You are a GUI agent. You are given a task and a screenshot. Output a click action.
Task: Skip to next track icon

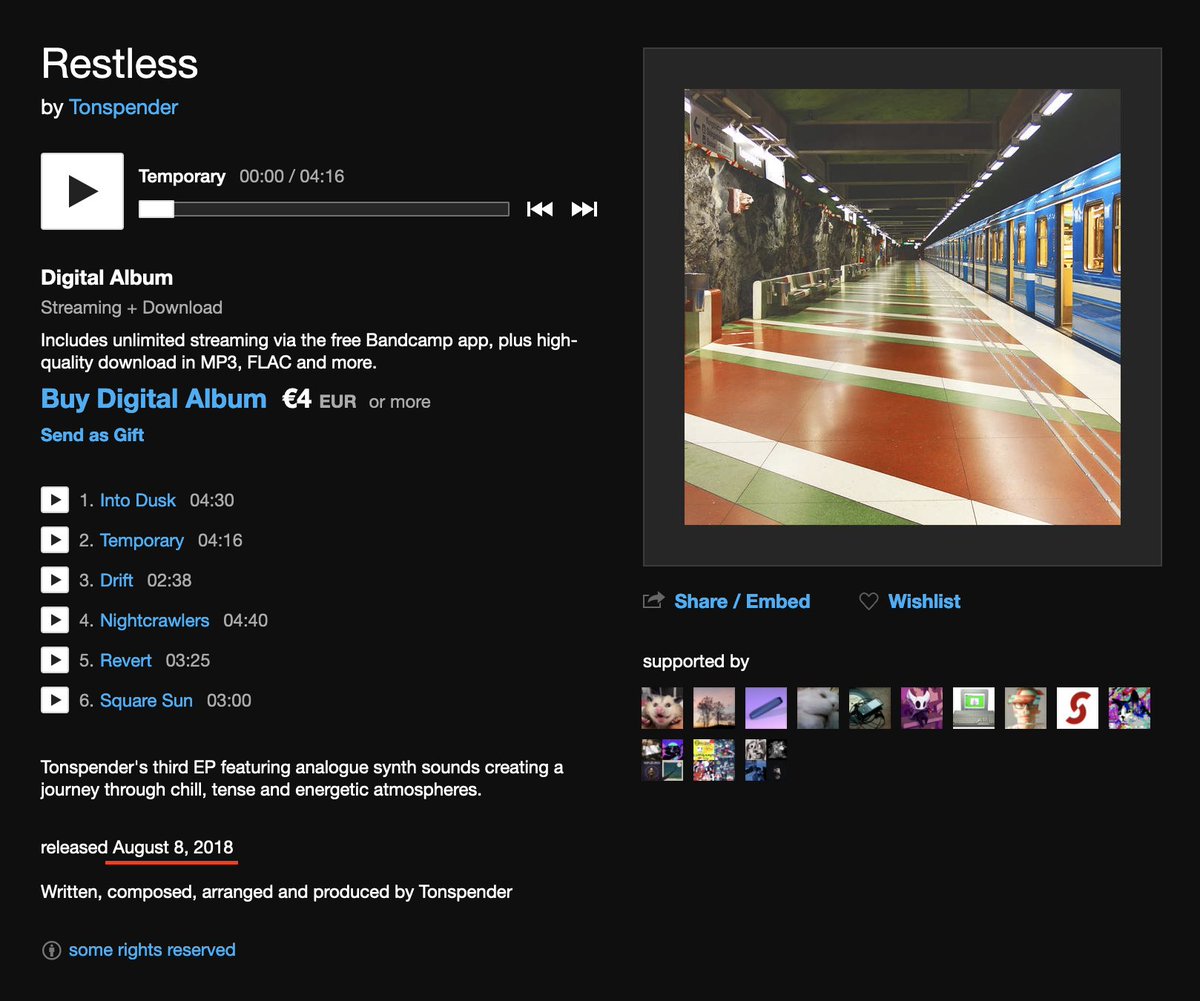click(x=584, y=209)
